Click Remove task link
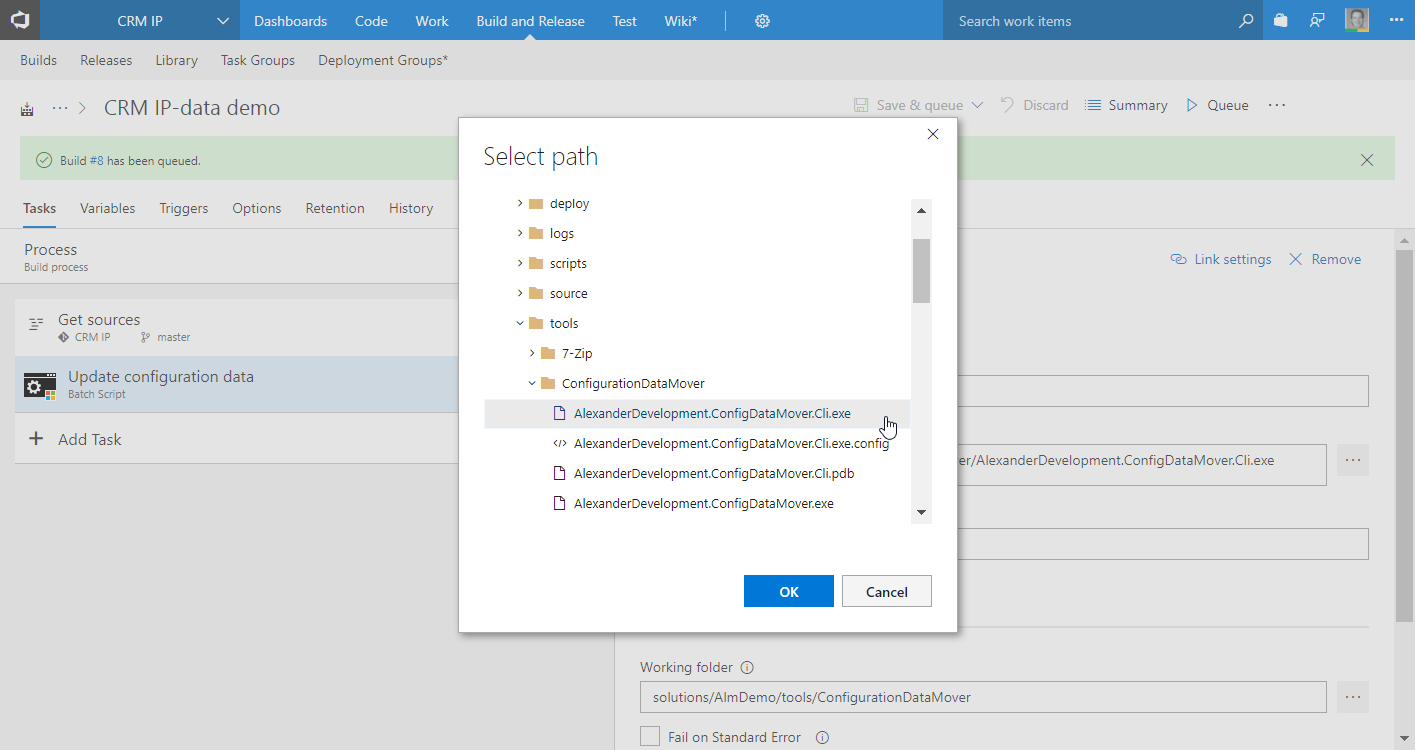1415x750 pixels. (x=1325, y=259)
